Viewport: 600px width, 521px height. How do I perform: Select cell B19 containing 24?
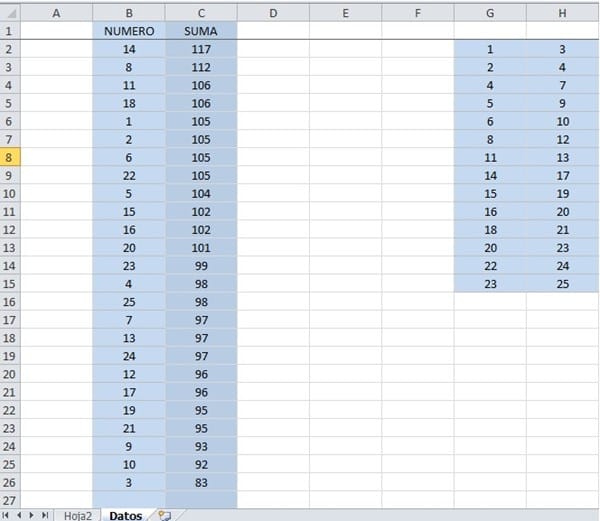tap(129, 356)
